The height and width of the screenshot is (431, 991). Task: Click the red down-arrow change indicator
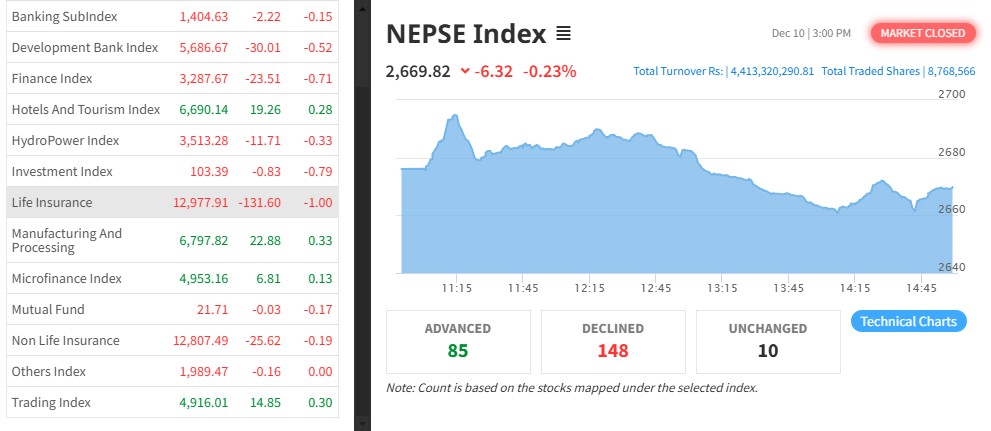click(466, 71)
